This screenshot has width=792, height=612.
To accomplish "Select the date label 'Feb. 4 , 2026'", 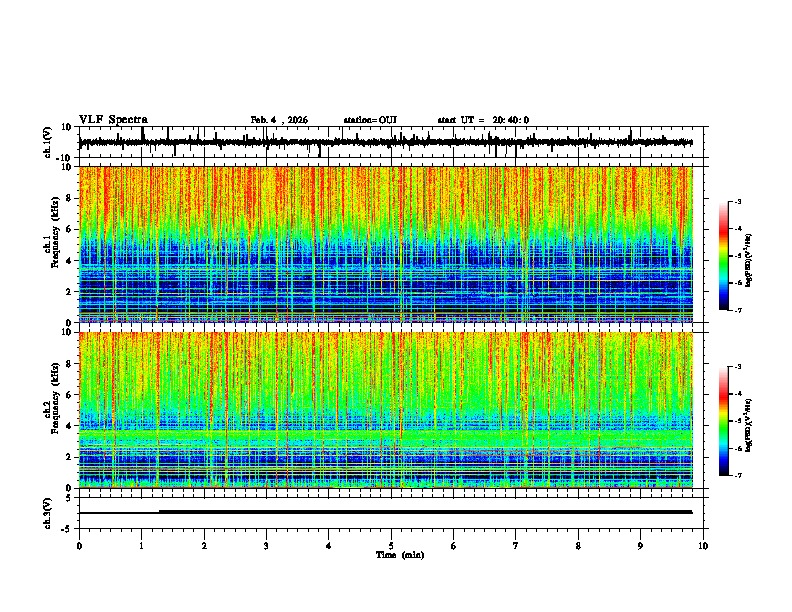I will pyautogui.click(x=279, y=120).
